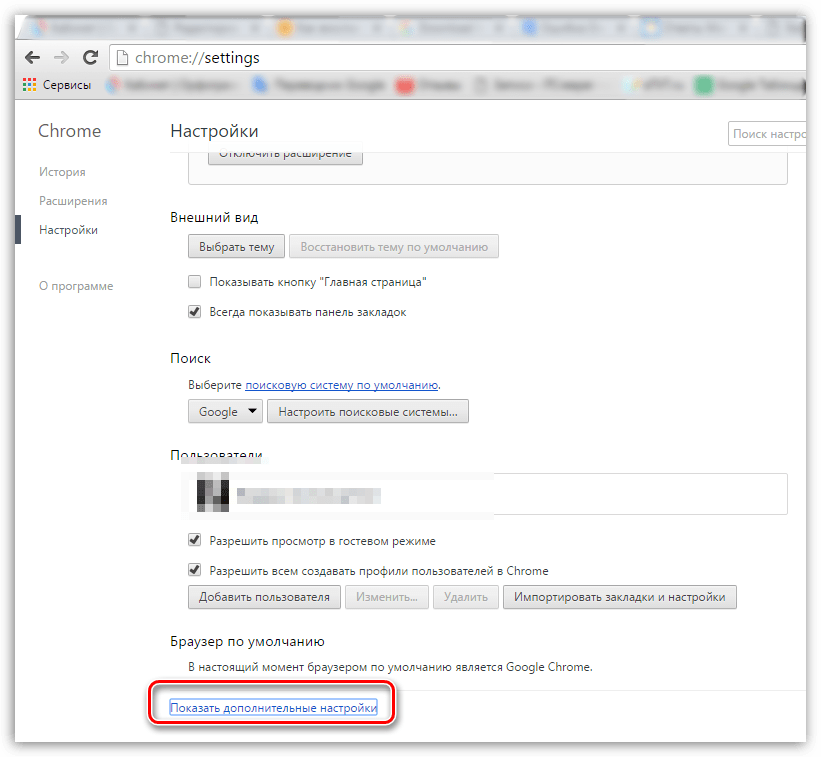821x757 pixels.
Task: Click the Выбрать тему button
Action: [x=236, y=247]
